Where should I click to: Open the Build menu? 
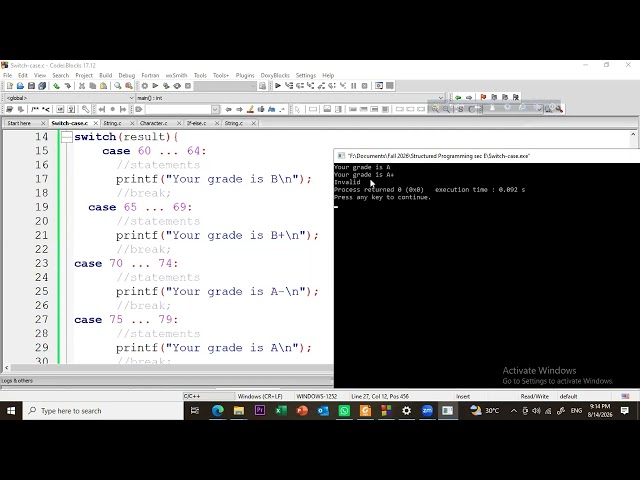(106, 76)
